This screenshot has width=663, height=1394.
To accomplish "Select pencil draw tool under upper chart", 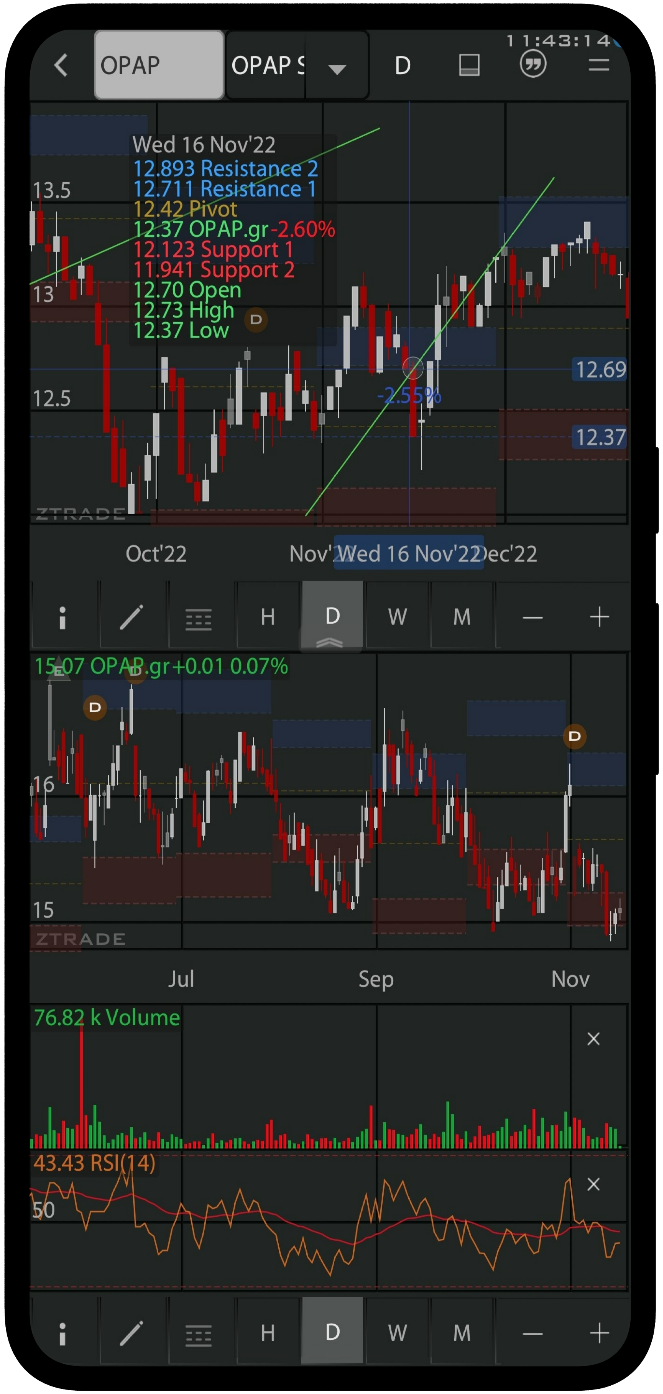I will [x=131, y=618].
